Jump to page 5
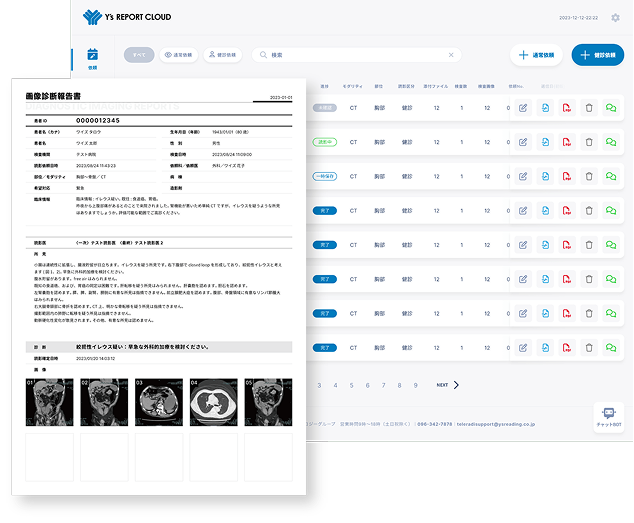 [x=351, y=385]
